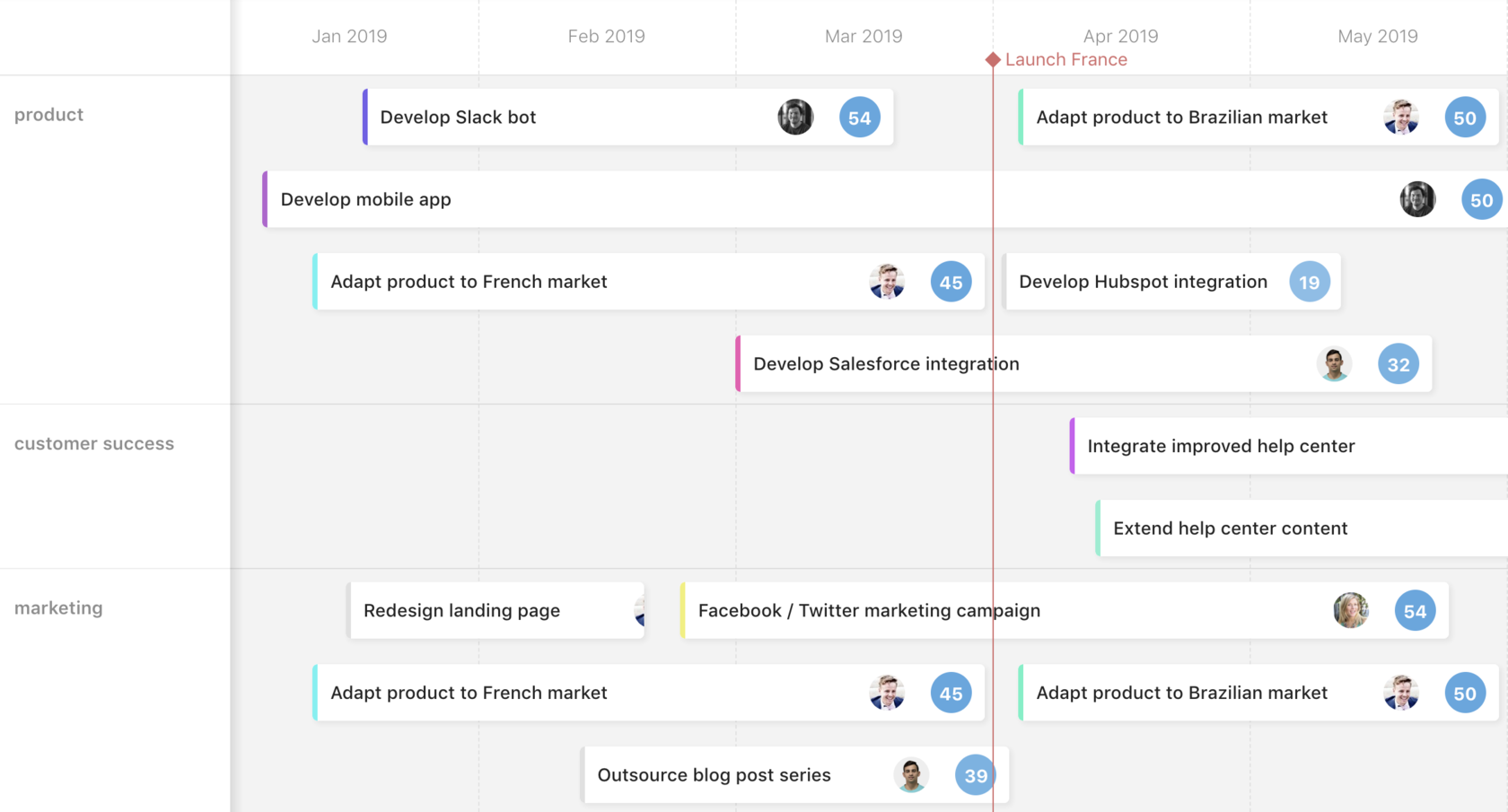The image size is (1508, 812).
Task: Click the avatar on Outsource blog post series
Action: 911,775
